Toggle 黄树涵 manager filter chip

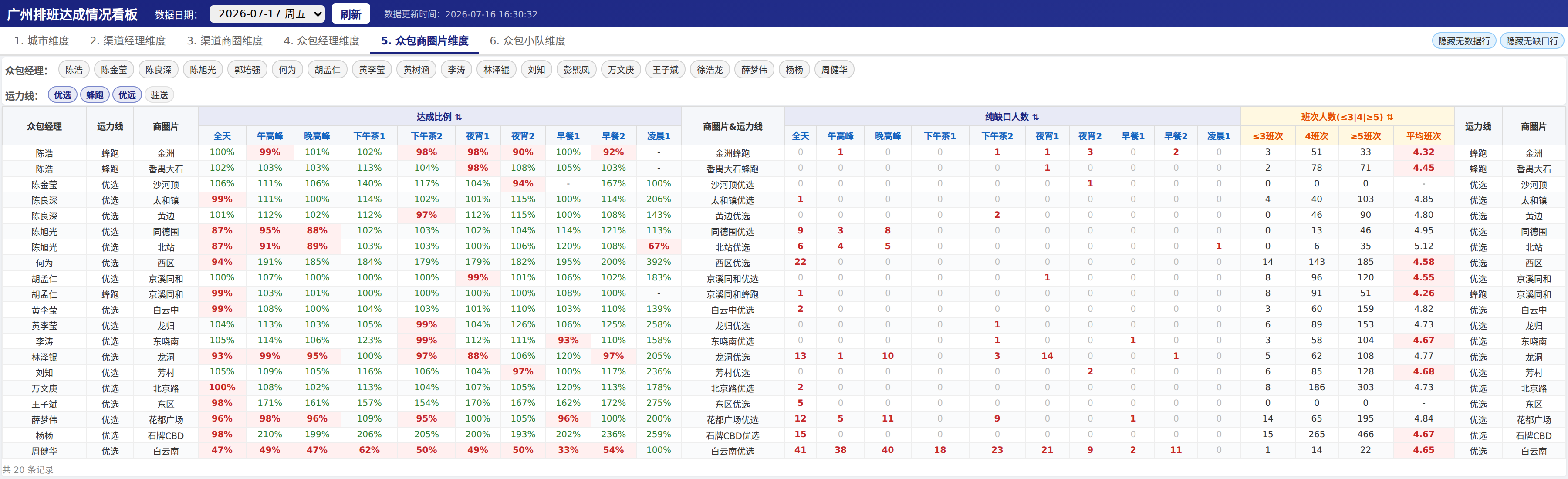(416, 70)
